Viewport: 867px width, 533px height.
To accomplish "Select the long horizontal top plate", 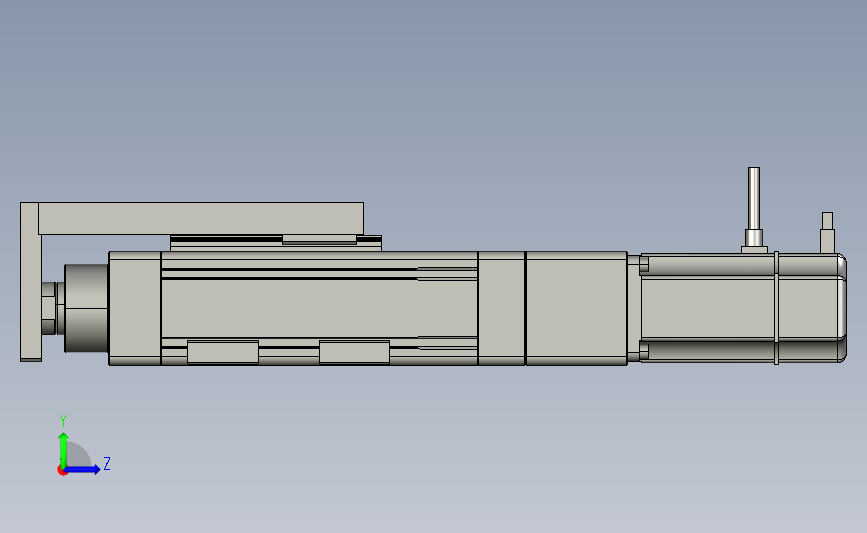I will pos(201,218).
